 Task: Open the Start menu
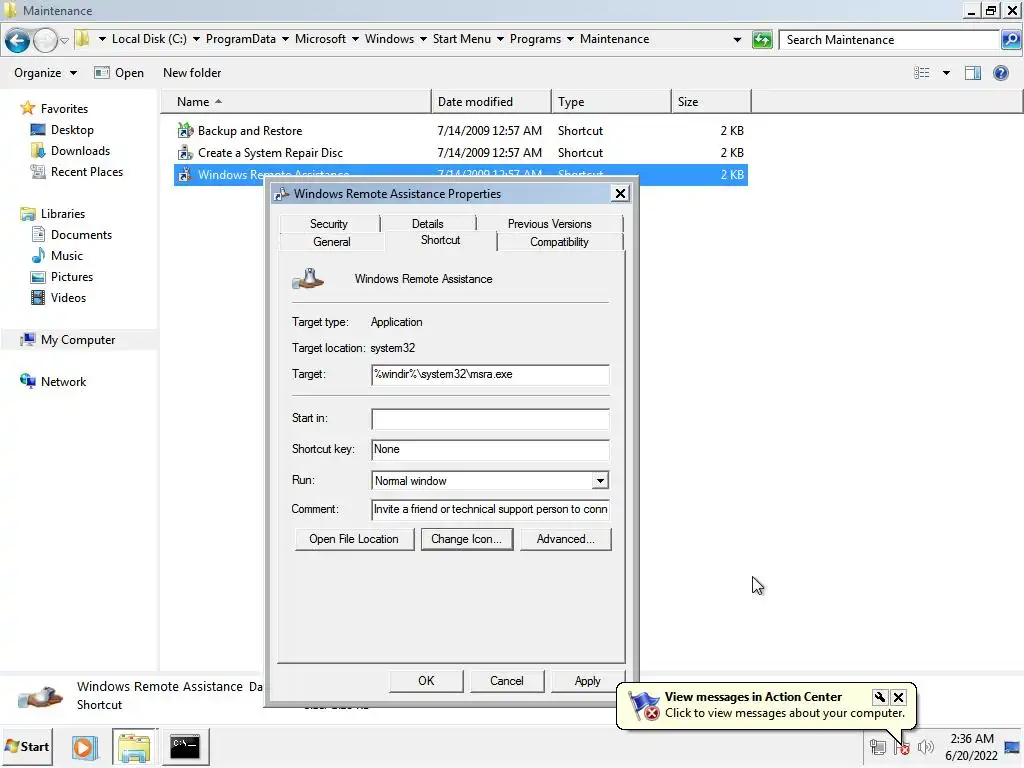click(x=27, y=746)
